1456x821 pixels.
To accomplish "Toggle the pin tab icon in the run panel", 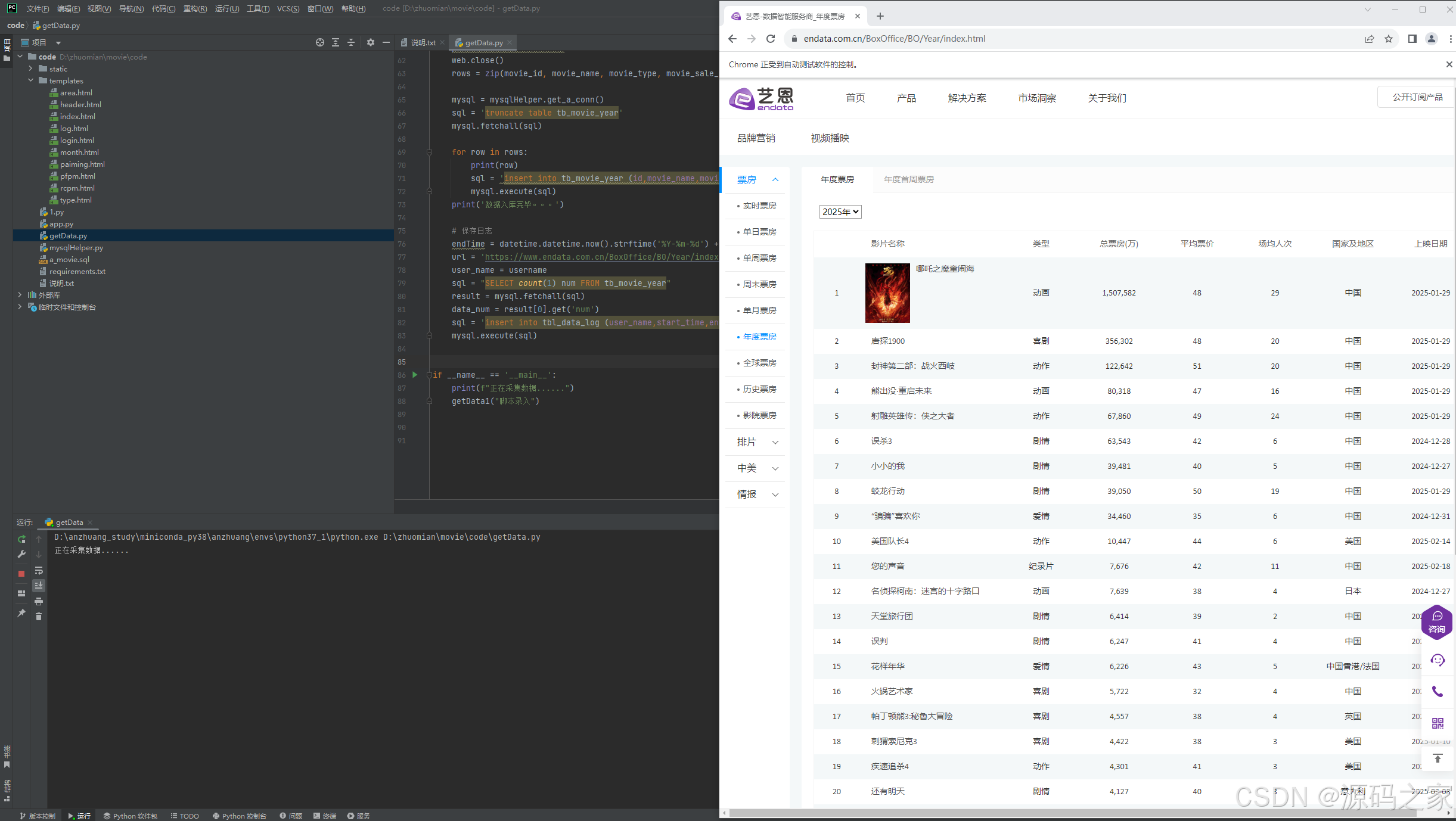I will pyautogui.click(x=21, y=613).
